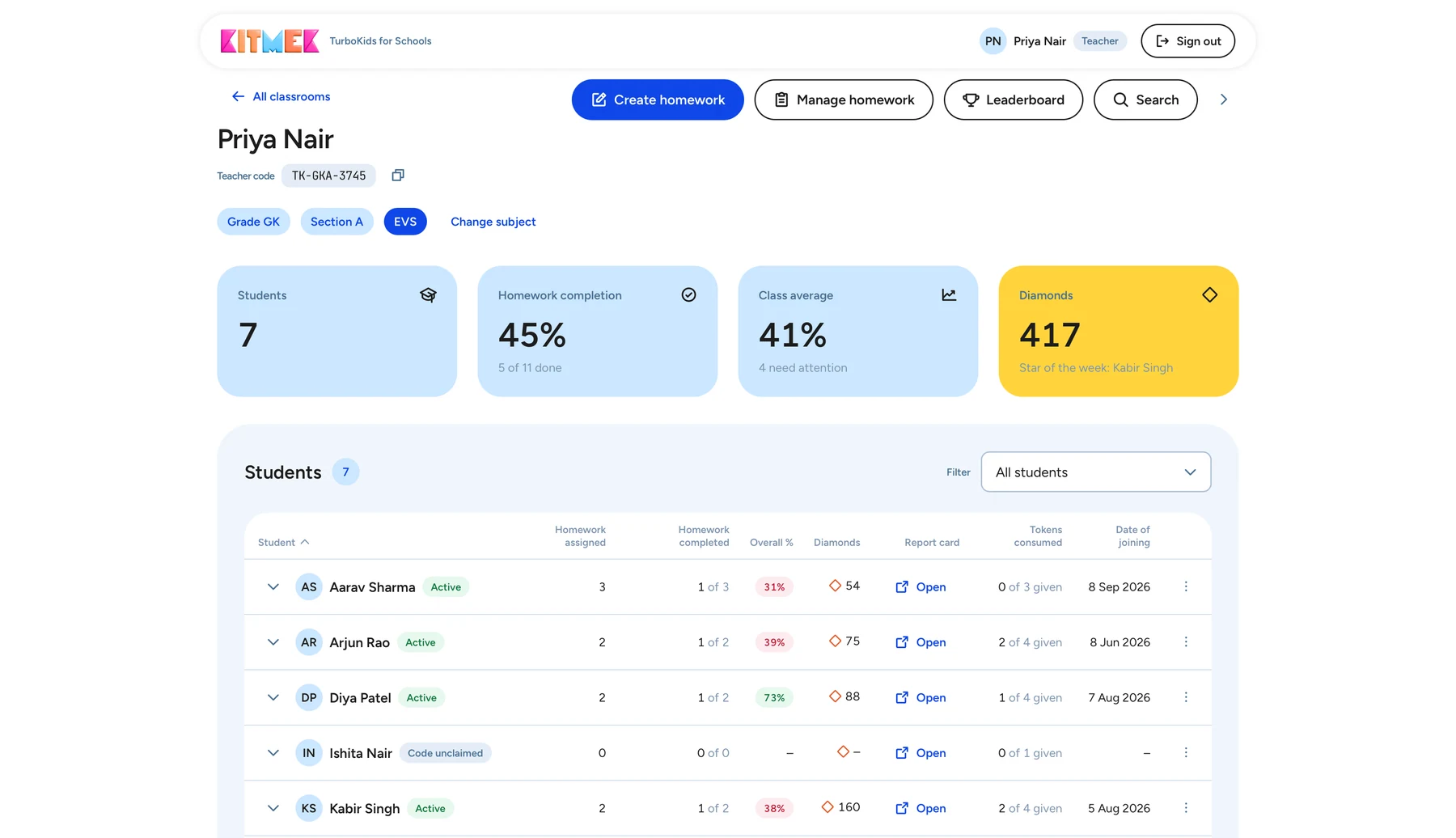Click the diamond icon in Kabir Singh's row
Screen dimensions: 1456x838
point(827,807)
